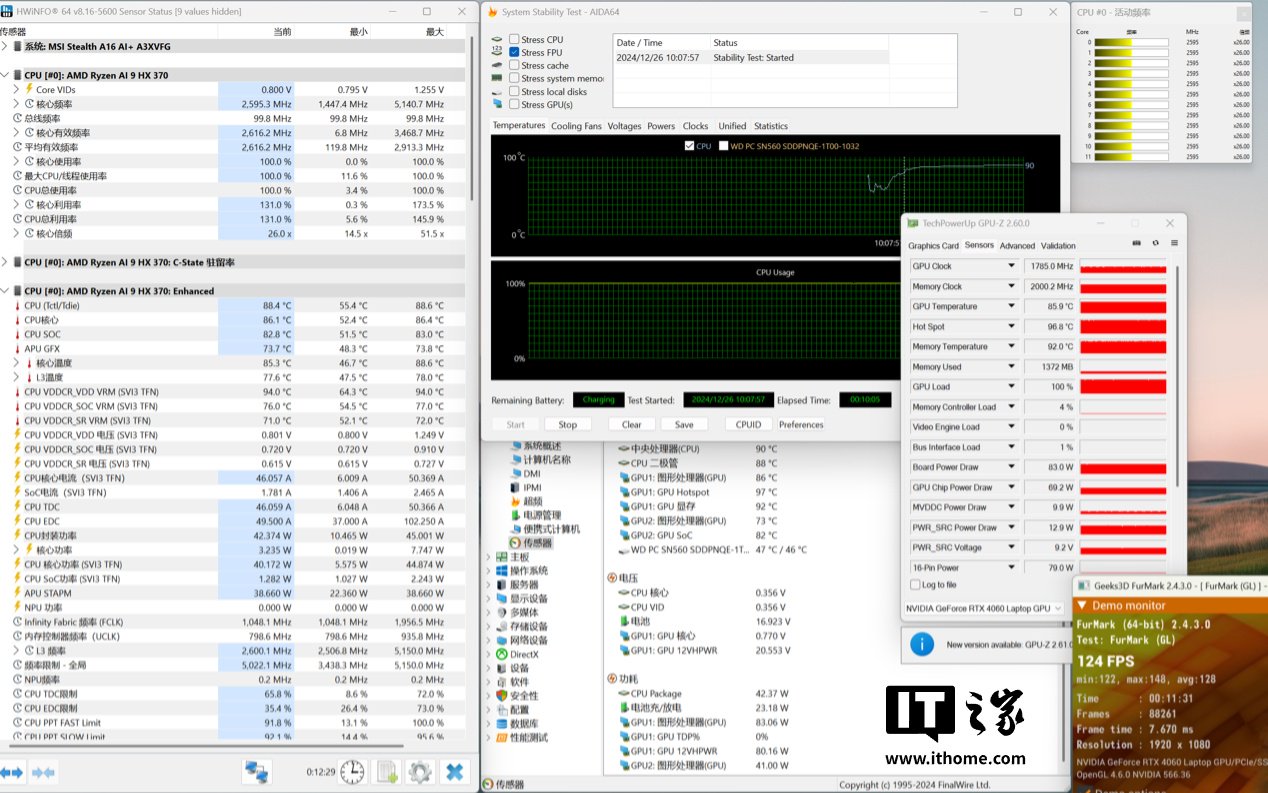Image resolution: width=1268 pixels, height=793 pixels.
Task: Expand the Core VIDs row in HWiNFO
Action: tap(16, 90)
